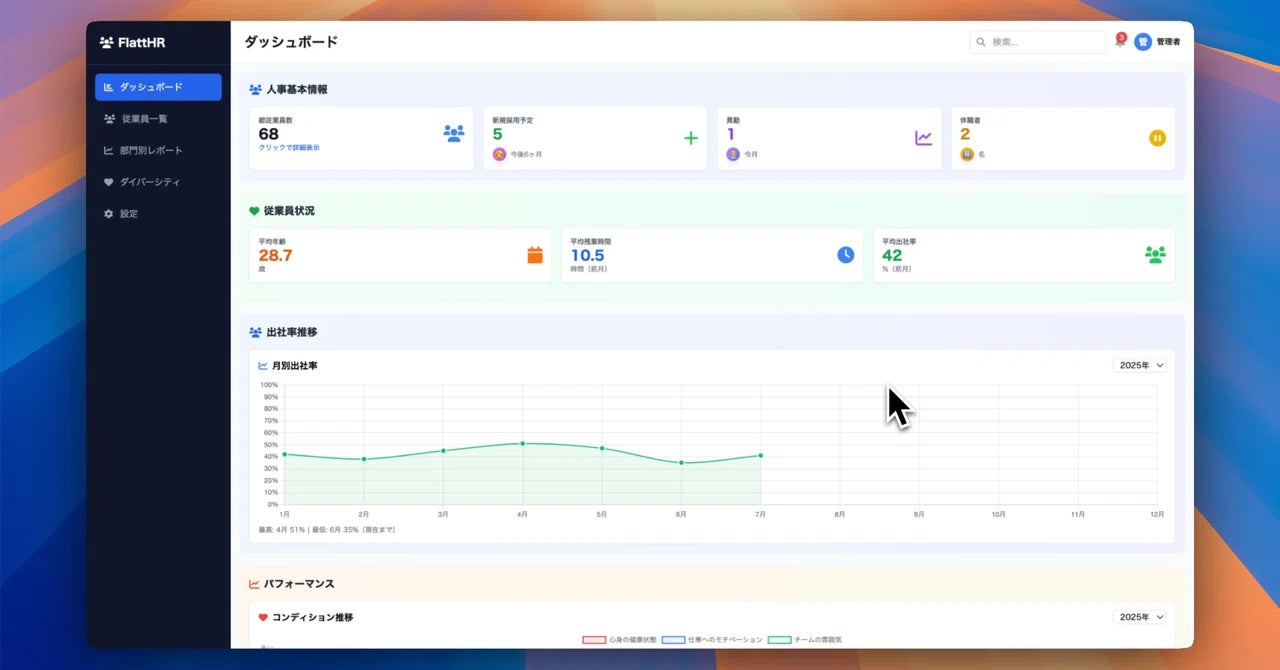1280x670 pixels.
Task: Open the 2025年 dropdown for コンディション推移
Action: [1139, 617]
